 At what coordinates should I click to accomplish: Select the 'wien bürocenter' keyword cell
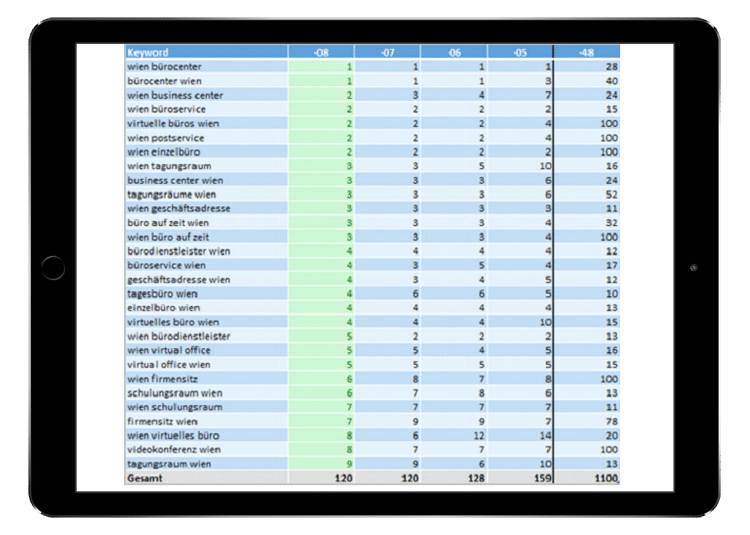pos(205,67)
